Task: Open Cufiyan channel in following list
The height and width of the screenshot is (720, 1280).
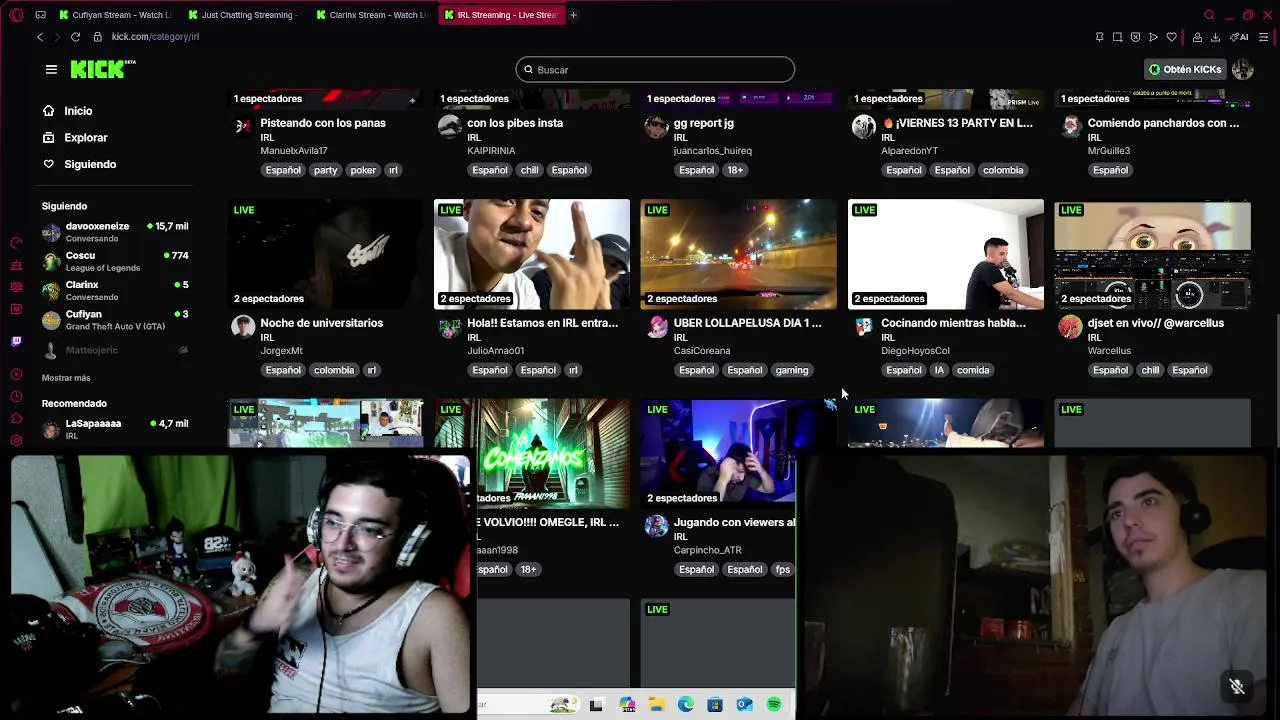Action: point(115,320)
